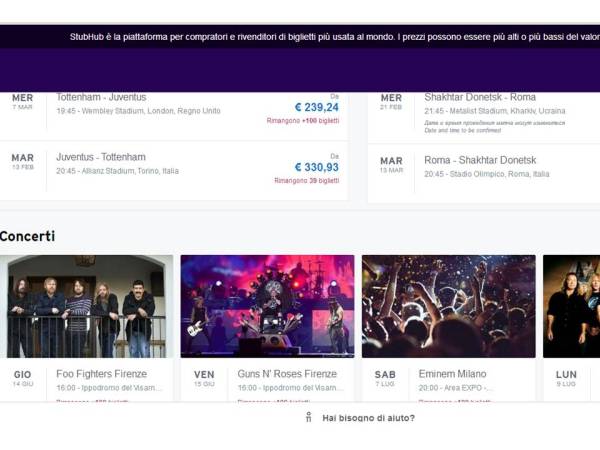Click the Guns N' Roses concert image

click(x=267, y=306)
